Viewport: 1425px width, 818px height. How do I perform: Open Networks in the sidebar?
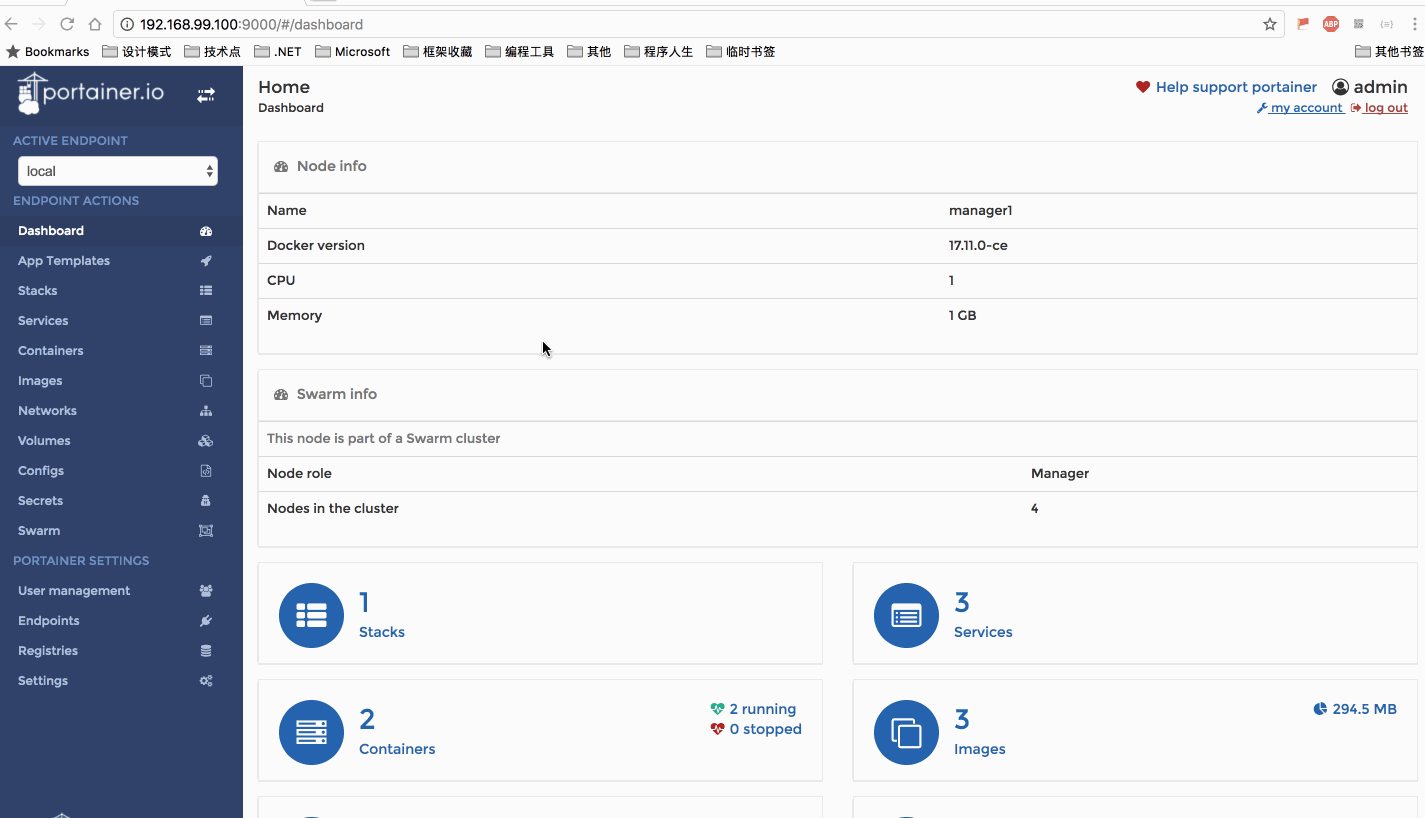[121, 411]
